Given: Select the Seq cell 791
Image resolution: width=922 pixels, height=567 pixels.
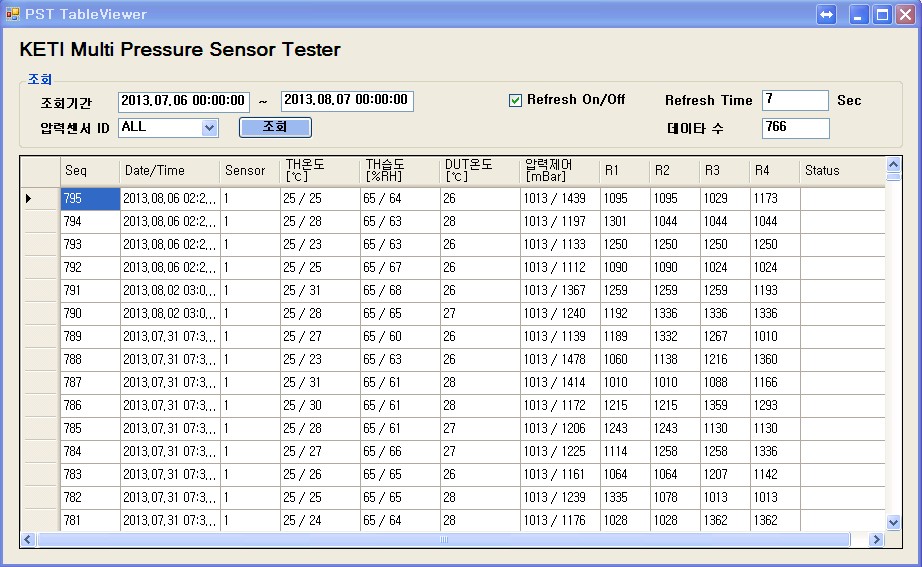Looking at the screenshot, I should click(90, 291).
